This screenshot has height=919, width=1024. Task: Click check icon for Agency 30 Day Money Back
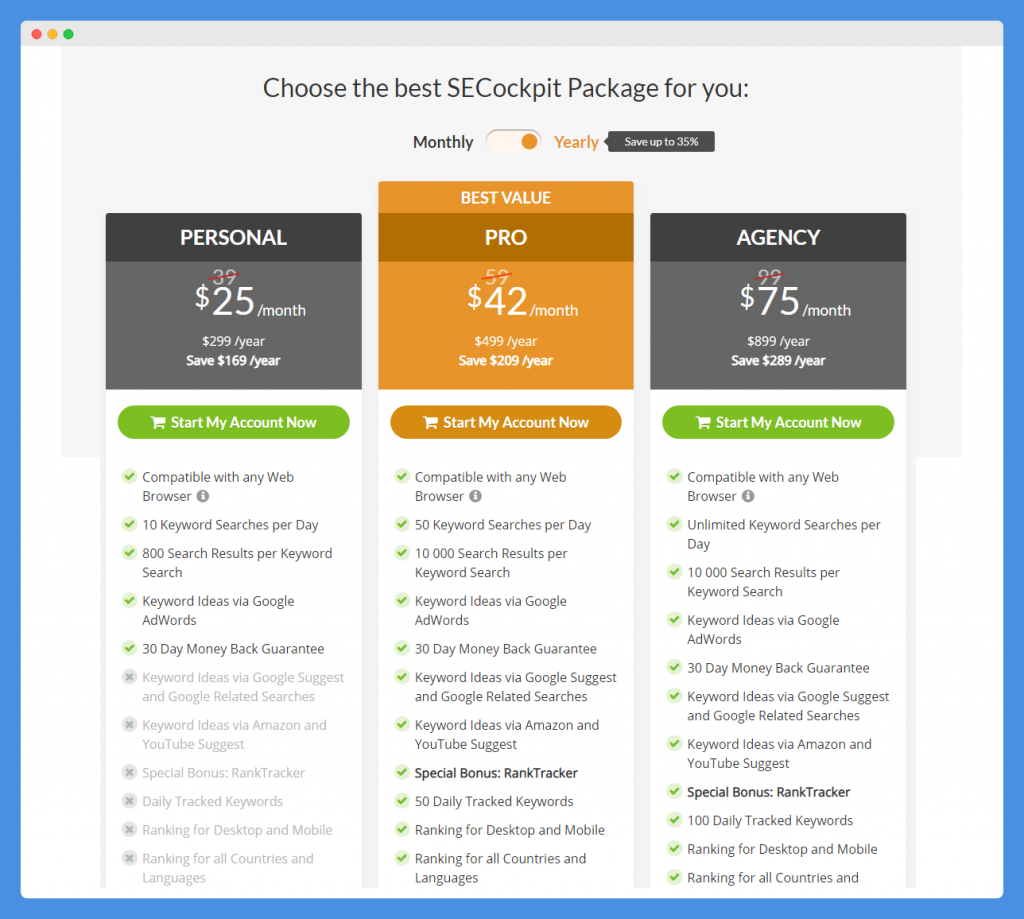674,667
